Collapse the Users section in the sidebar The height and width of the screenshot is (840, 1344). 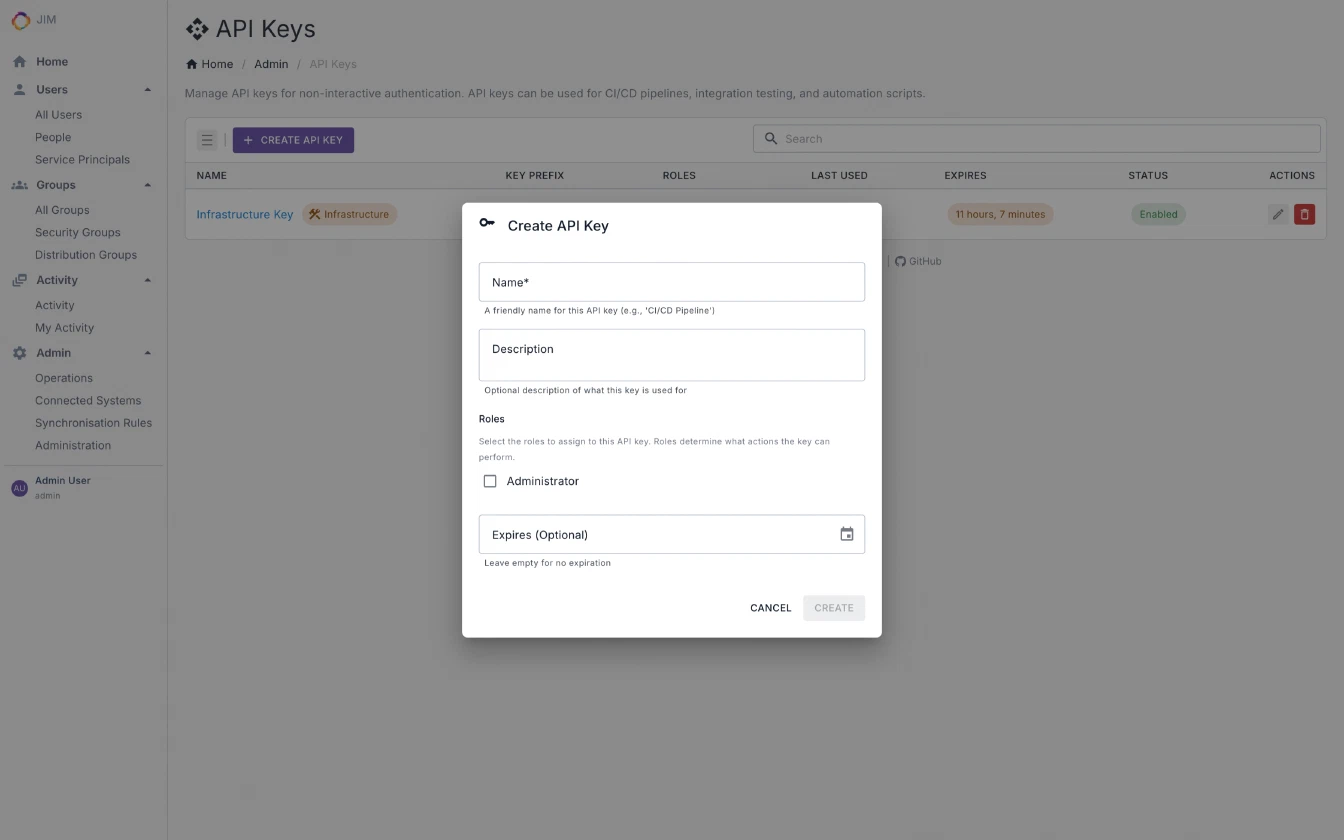(147, 89)
